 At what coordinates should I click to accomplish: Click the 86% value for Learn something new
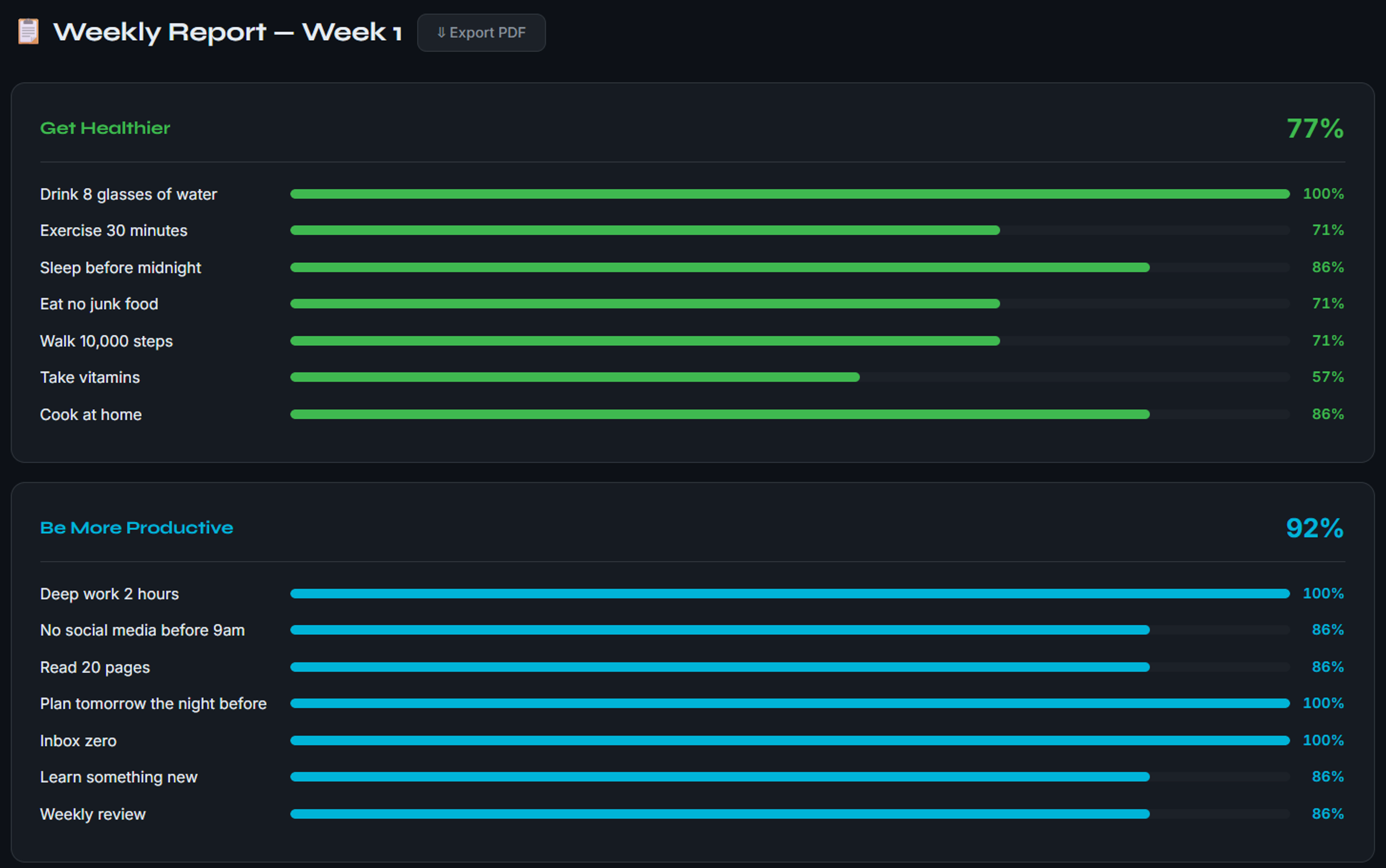click(x=1328, y=777)
